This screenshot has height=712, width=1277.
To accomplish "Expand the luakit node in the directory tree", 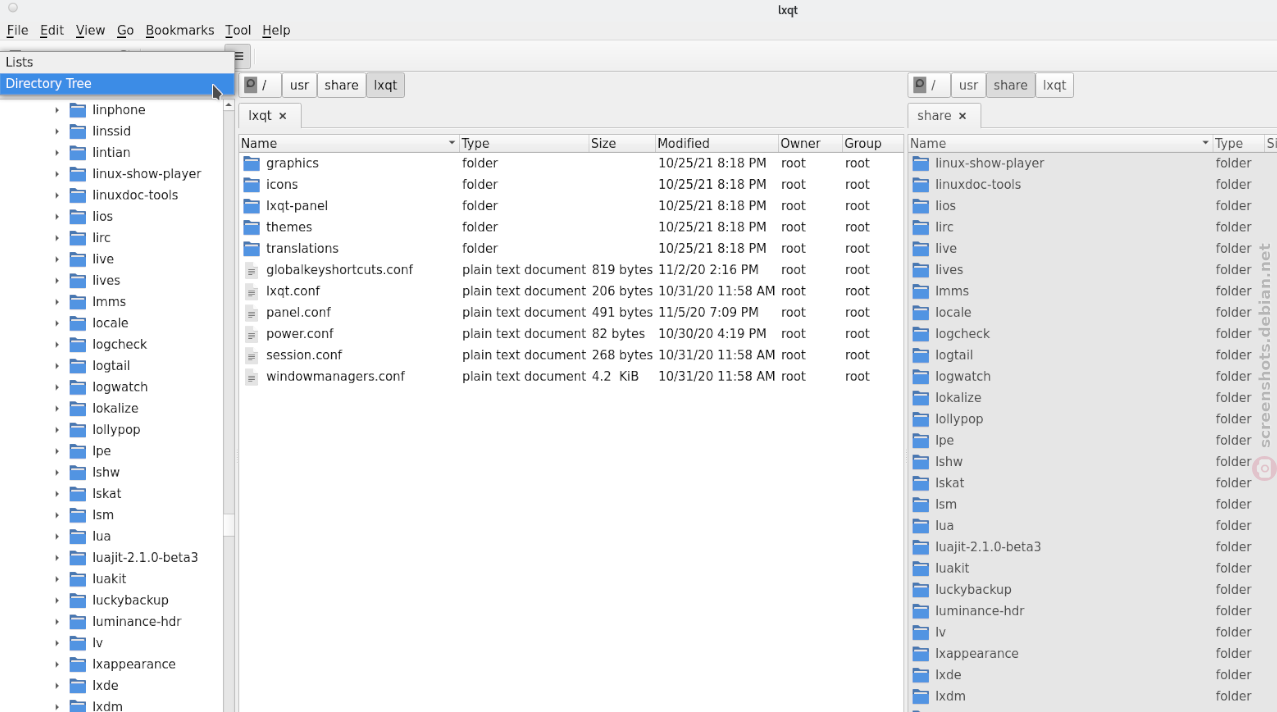I will coord(57,579).
